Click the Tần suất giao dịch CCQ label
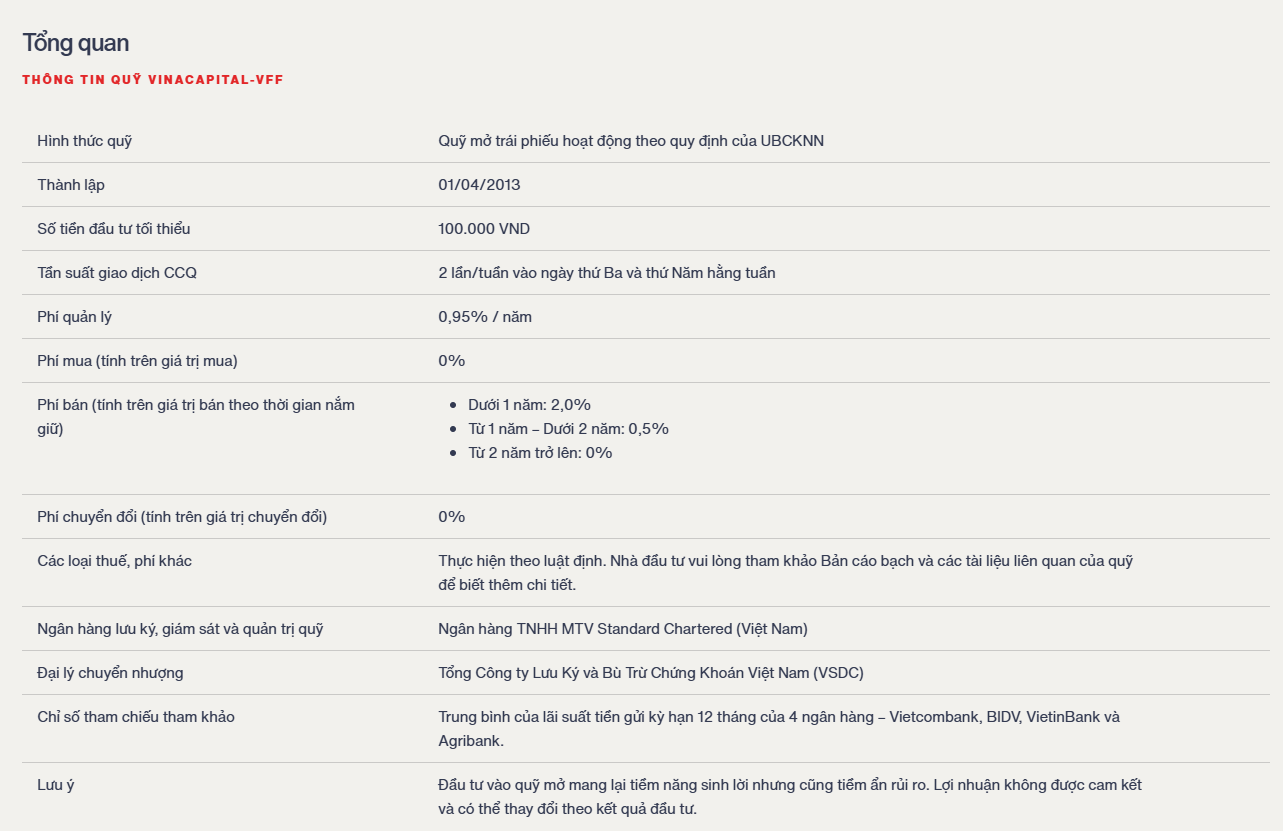This screenshot has width=1283, height=831. click(117, 273)
